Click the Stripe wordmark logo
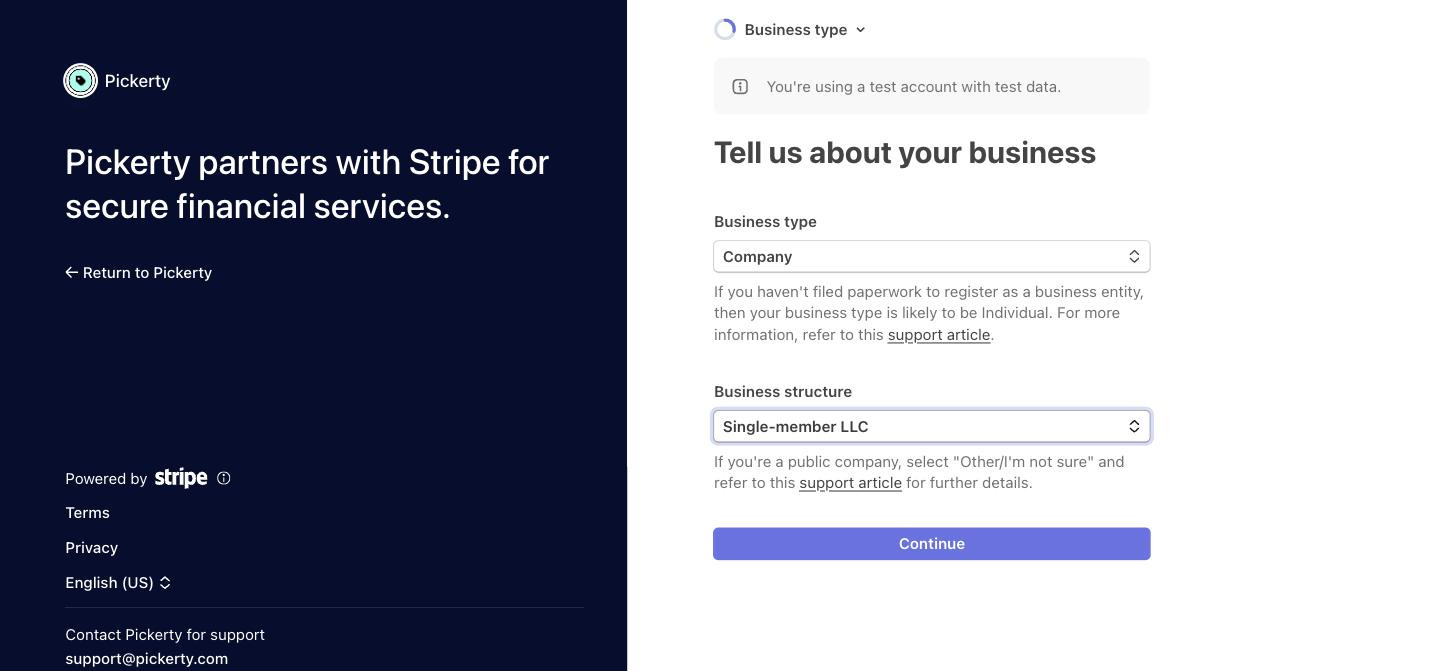Screen dimensions: 1440x671 [181, 478]
